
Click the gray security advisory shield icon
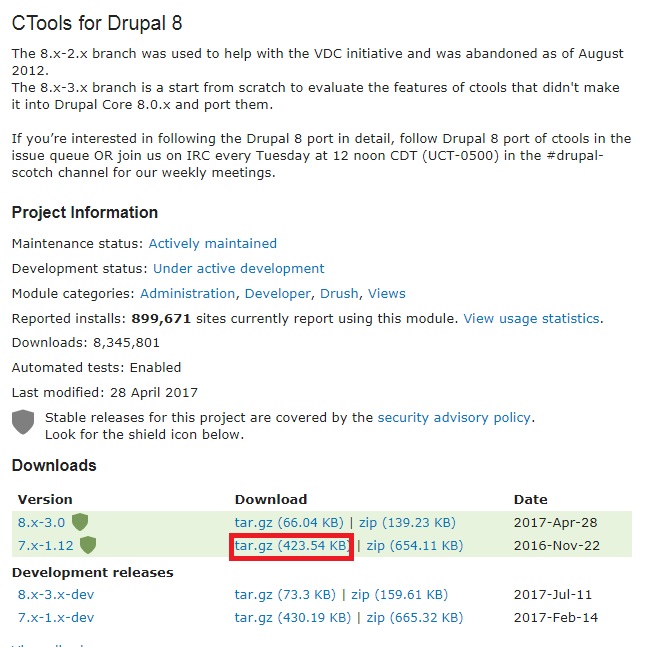(x=23, y=422)
